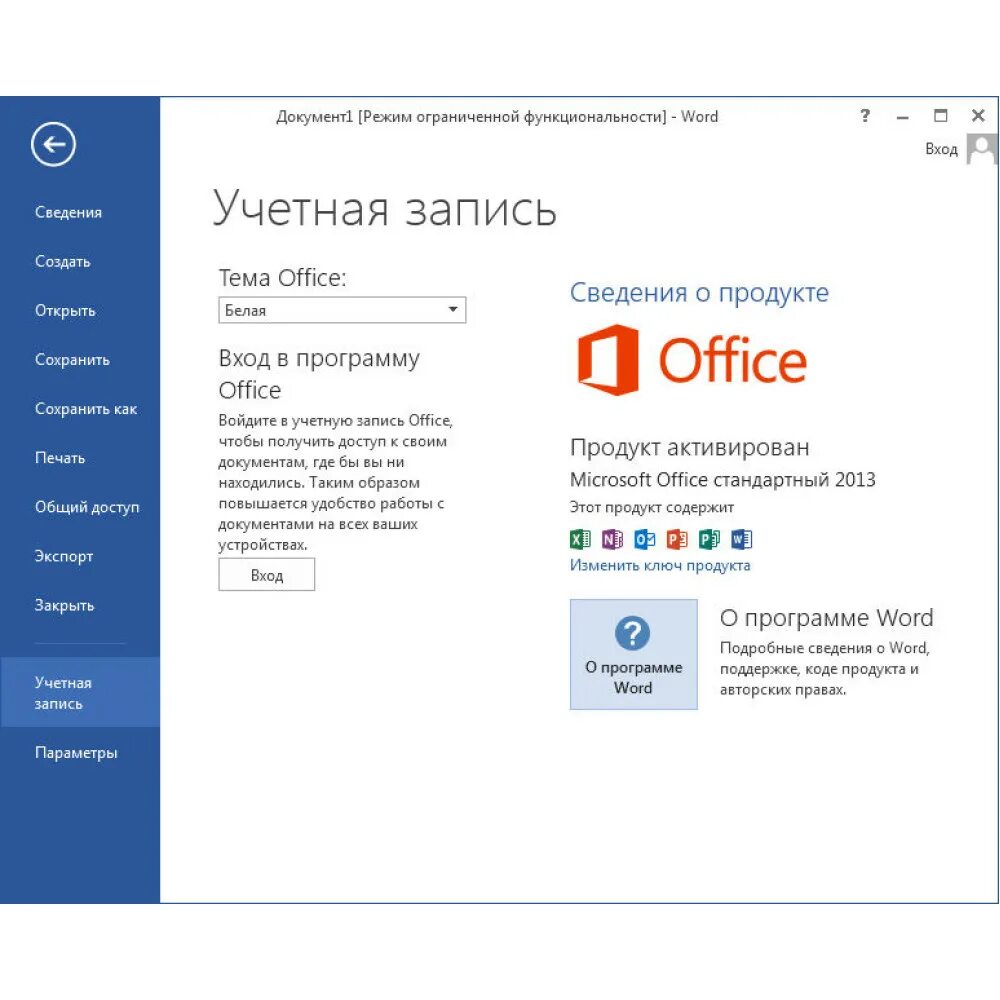The width and height of the screenshot is (1000, 1000).
Task: Select Сохранить как in the sidebar
Action: coord(86,409)
